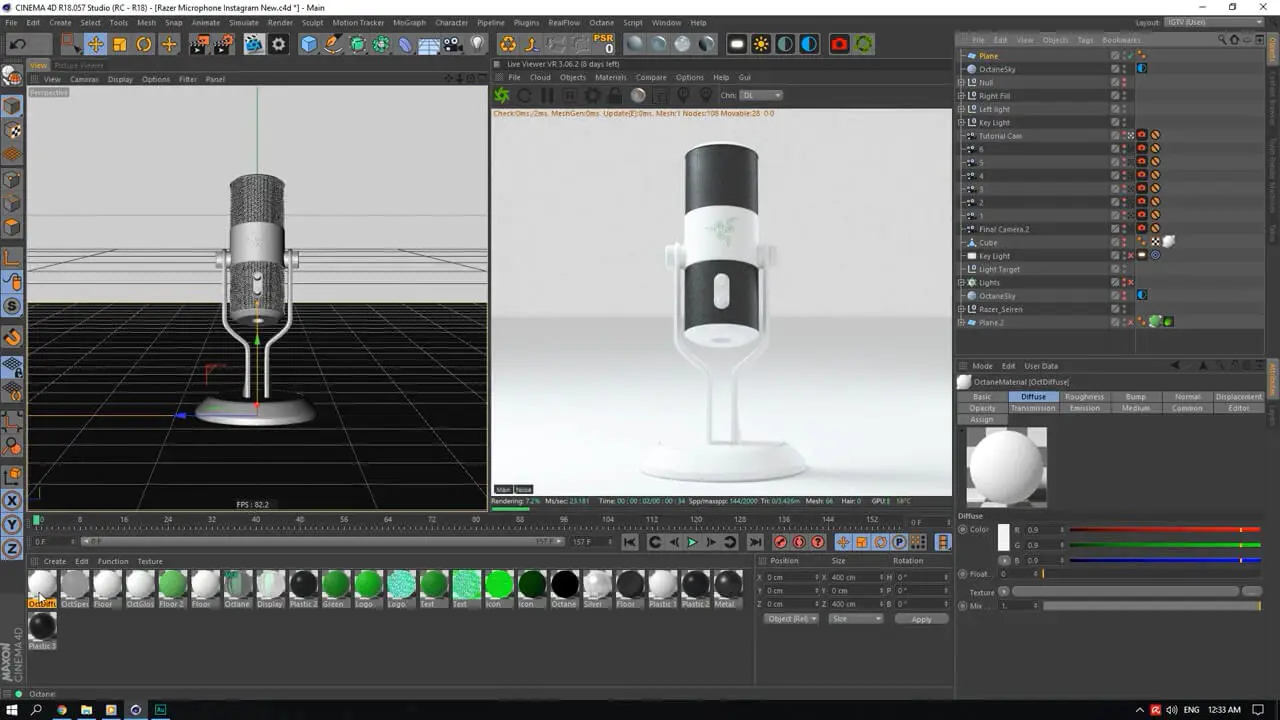Screen dimensions: 1280x720
Task: Click timeline frame 64 marker
Action: click(388, 520)
